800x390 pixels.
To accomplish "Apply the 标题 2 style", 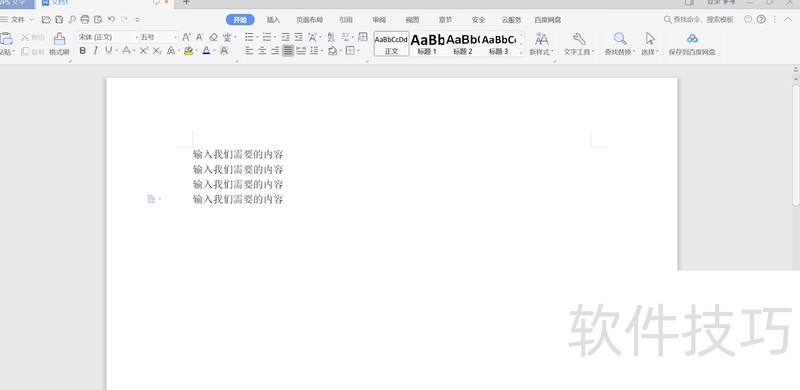I will [463, 44].
